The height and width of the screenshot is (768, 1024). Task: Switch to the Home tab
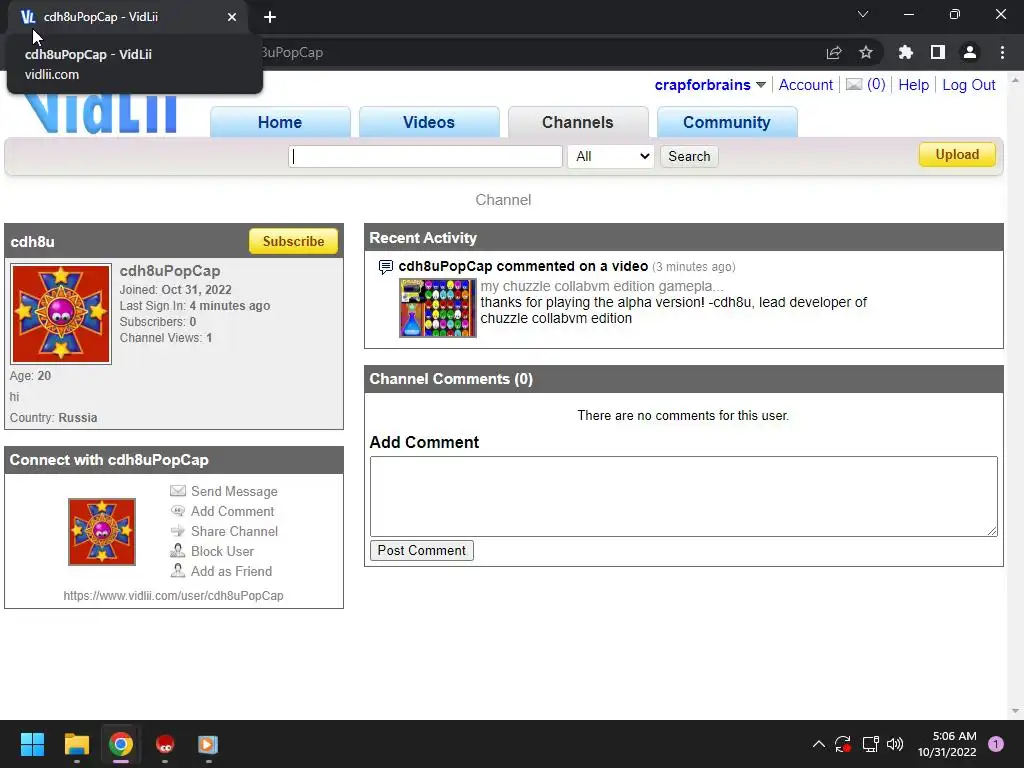coord(280,122)
